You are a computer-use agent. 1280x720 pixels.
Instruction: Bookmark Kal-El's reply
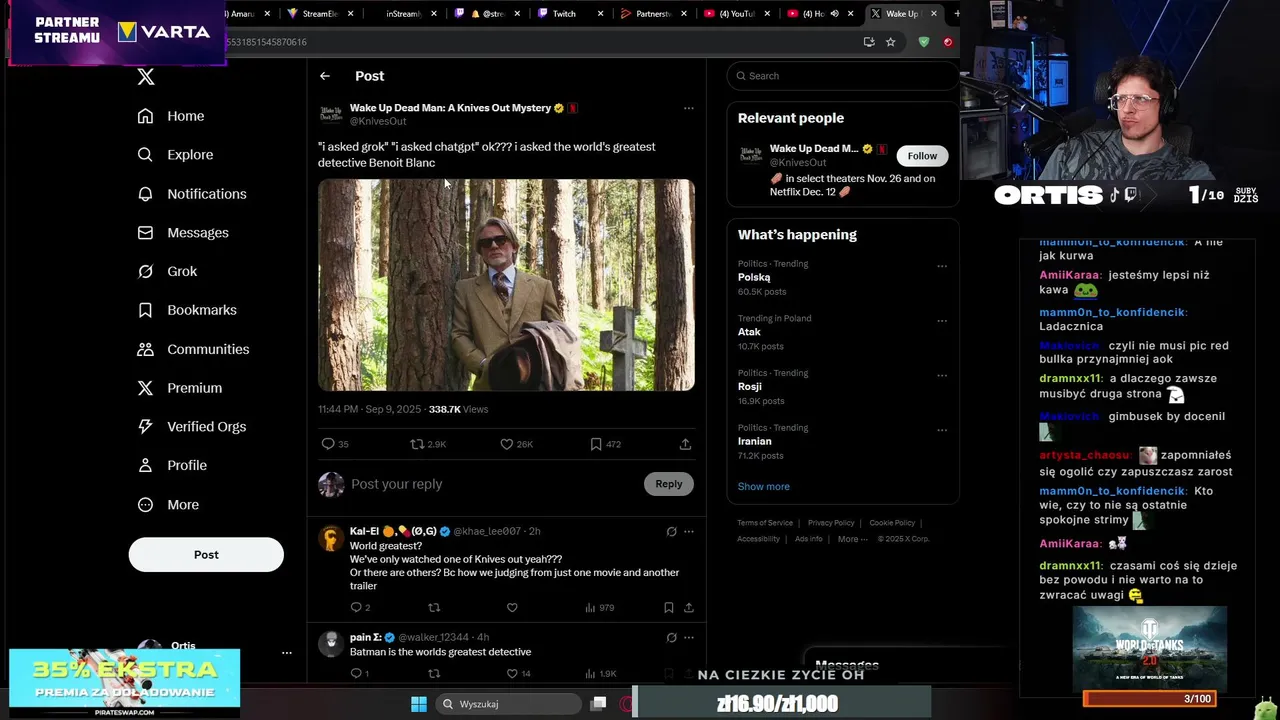tap(668, 608)
